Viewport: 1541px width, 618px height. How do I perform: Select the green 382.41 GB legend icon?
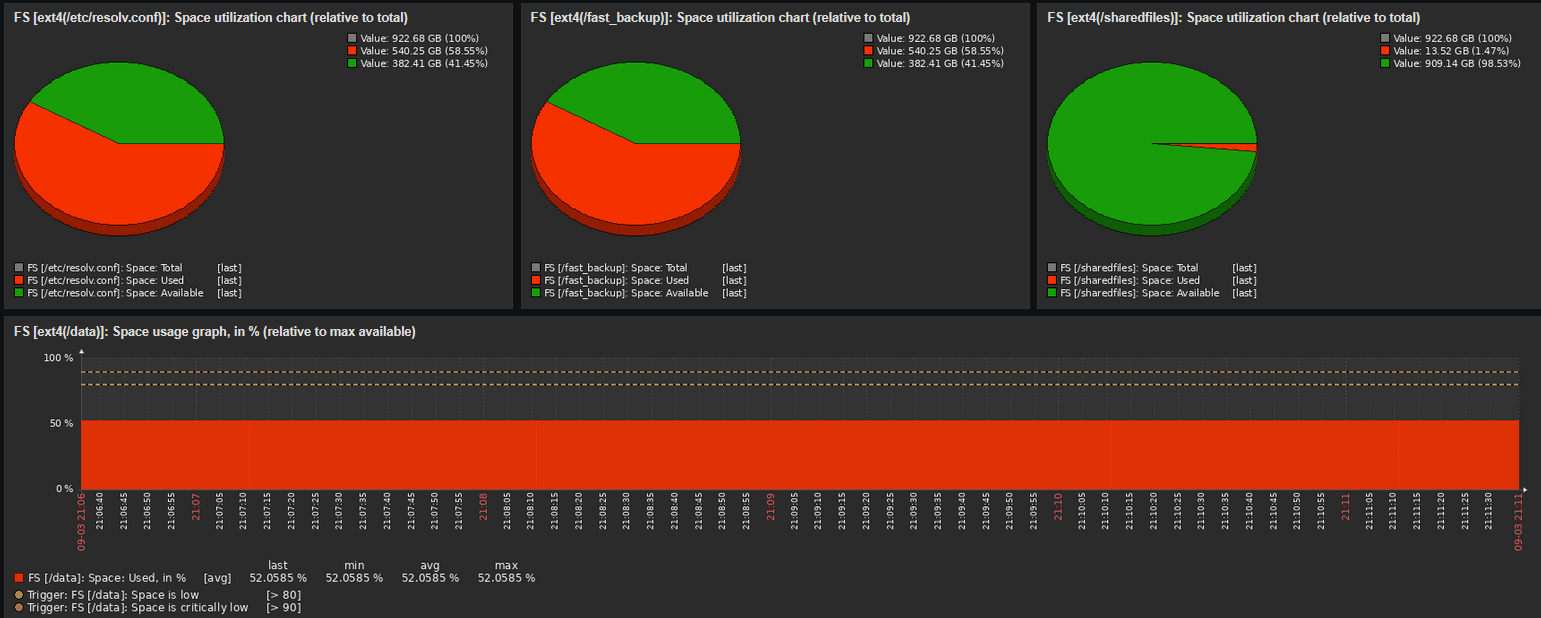[x=350, y=63]
